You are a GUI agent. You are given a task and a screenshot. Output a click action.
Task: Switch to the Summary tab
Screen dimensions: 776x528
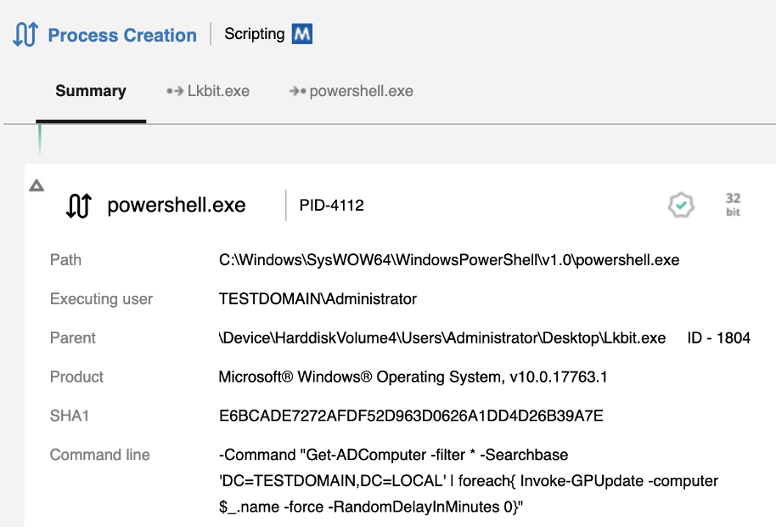pos(91,91)
